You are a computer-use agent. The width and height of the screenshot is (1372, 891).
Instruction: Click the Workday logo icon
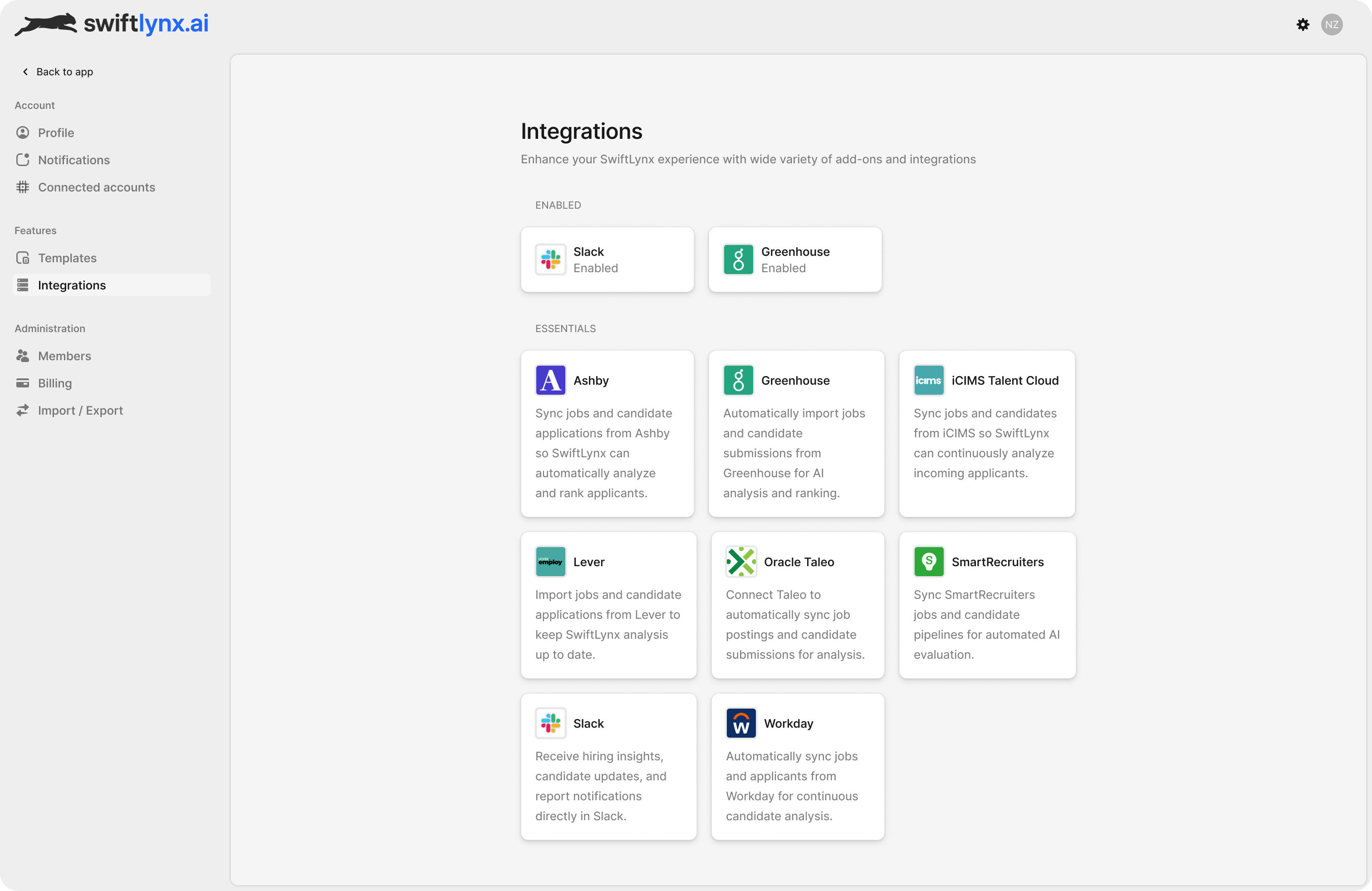click(x=741, y=723)
